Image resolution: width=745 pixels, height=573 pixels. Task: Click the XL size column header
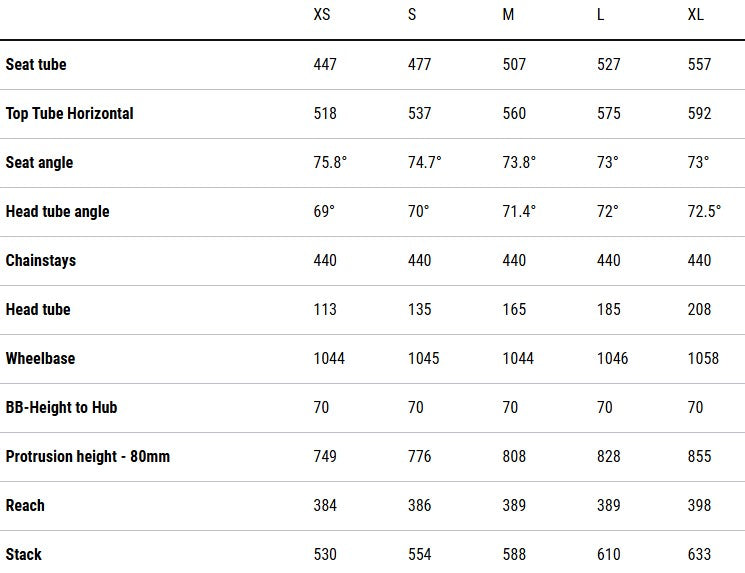point(696,15)
